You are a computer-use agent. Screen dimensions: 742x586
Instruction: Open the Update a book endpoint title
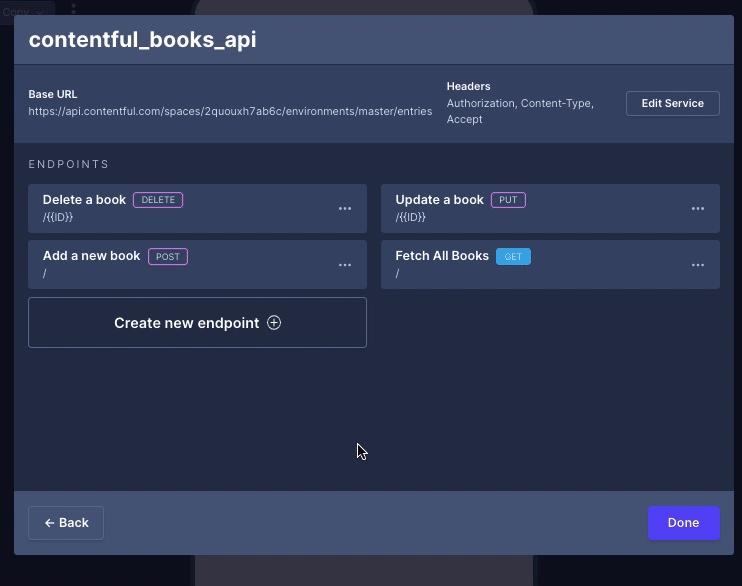pyautogui.click(x=439, y=200)
